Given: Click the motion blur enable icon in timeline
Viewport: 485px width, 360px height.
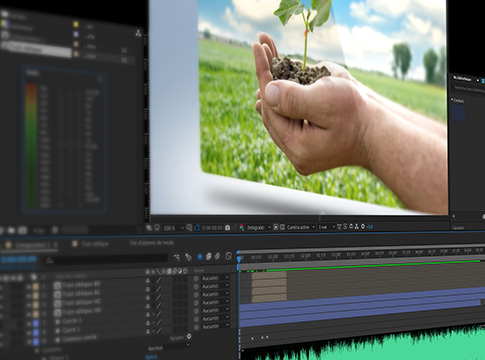Looking at the screenshot, I should tap(217, 256).
